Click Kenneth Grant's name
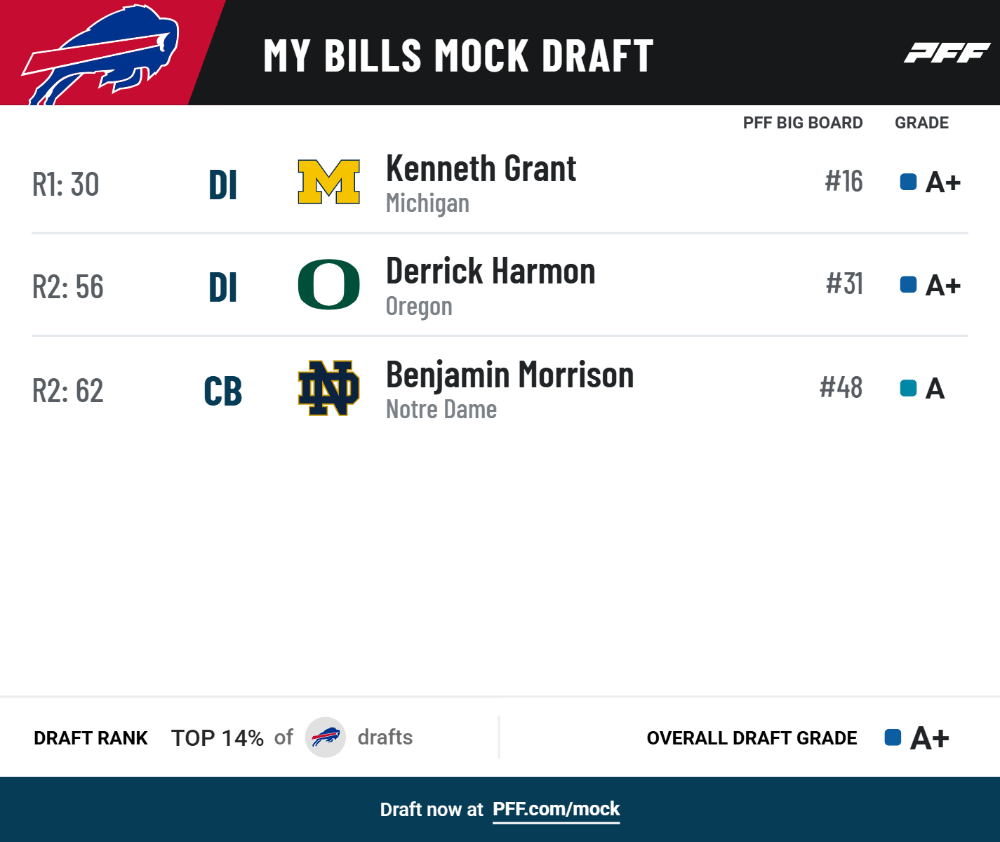The height and width of the screenshot is (842, 1000). click(x=481, y=169)
